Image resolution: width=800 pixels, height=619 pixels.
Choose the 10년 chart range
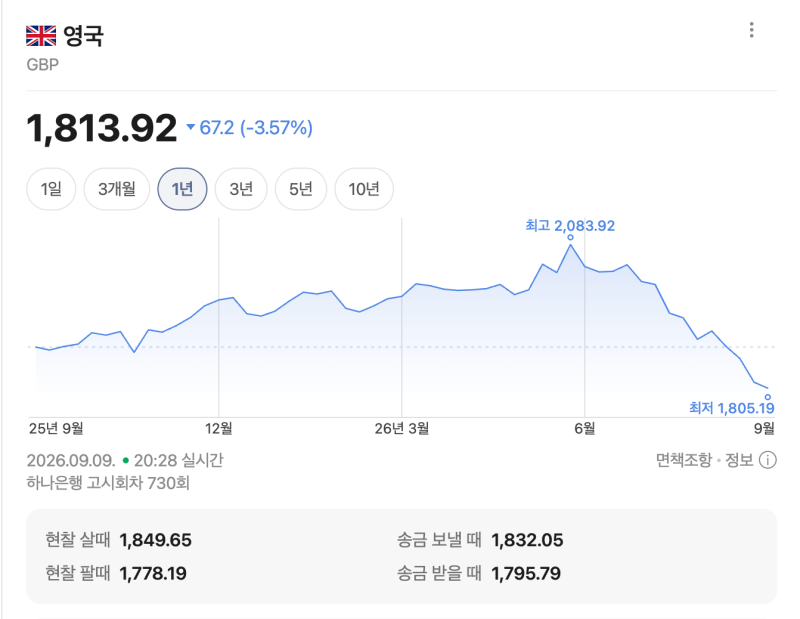364,189
